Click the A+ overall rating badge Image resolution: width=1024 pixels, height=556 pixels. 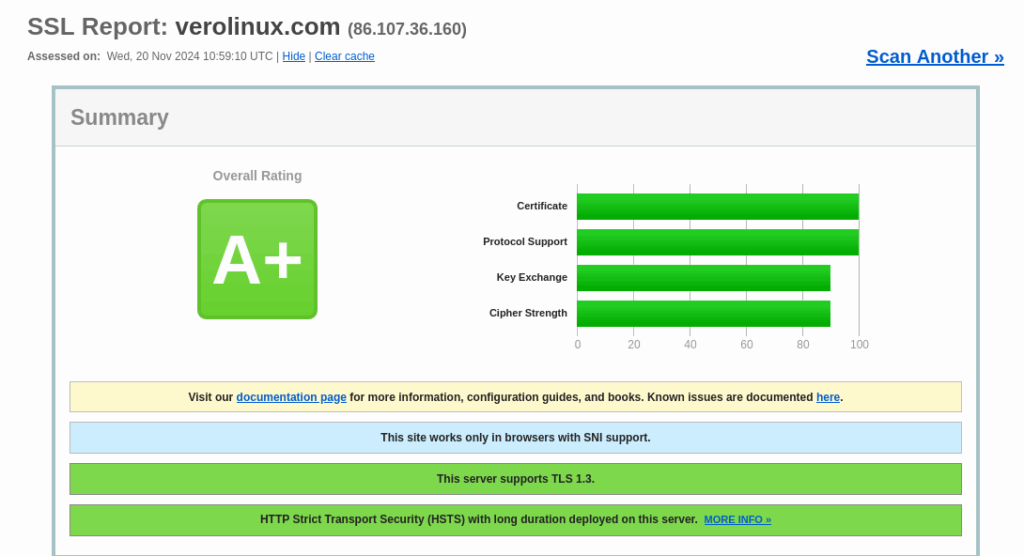click(x=257, y=259)
